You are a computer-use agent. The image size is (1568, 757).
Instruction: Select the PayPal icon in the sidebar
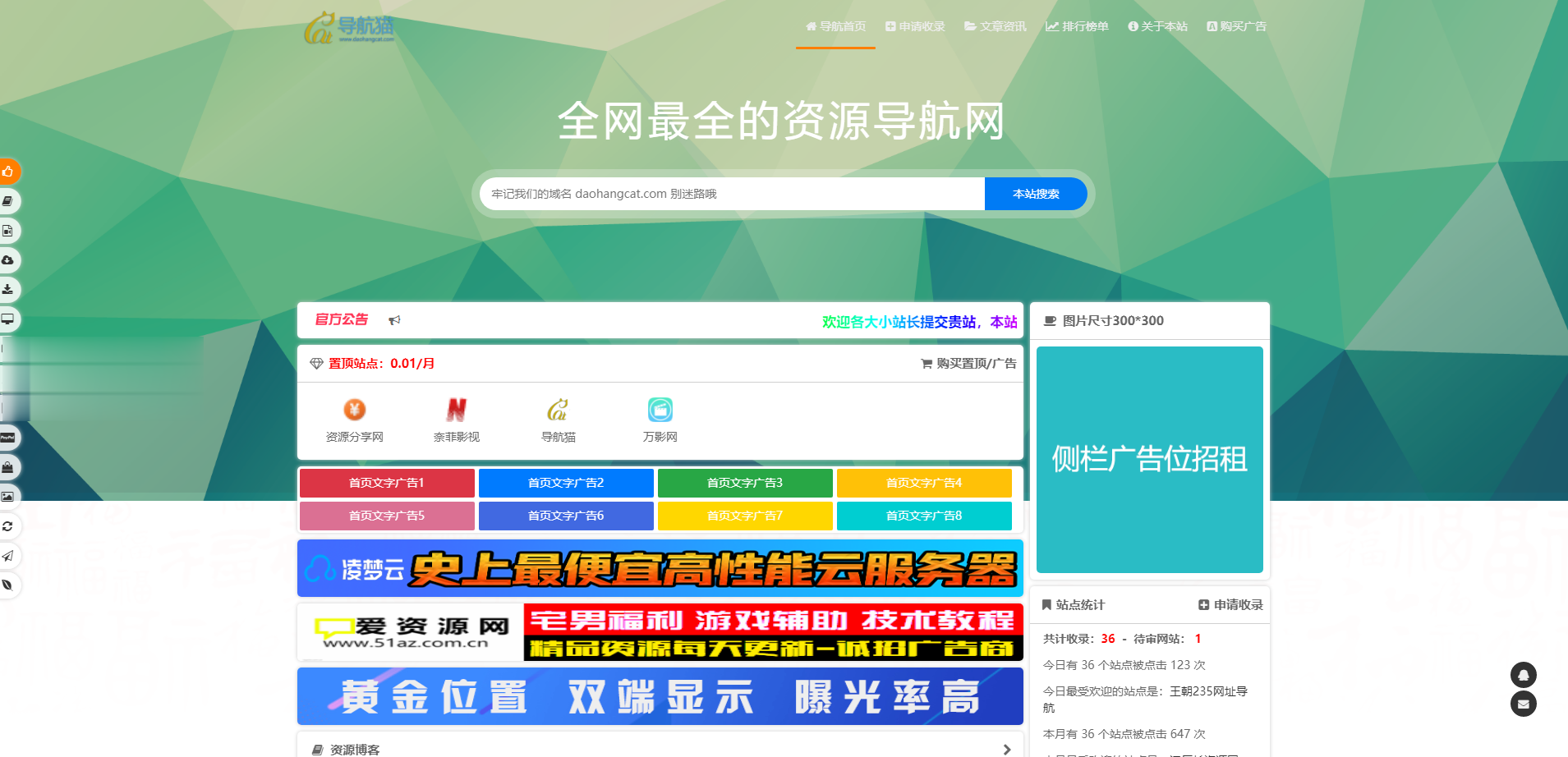pyautogui.click(x=10, y=438)
